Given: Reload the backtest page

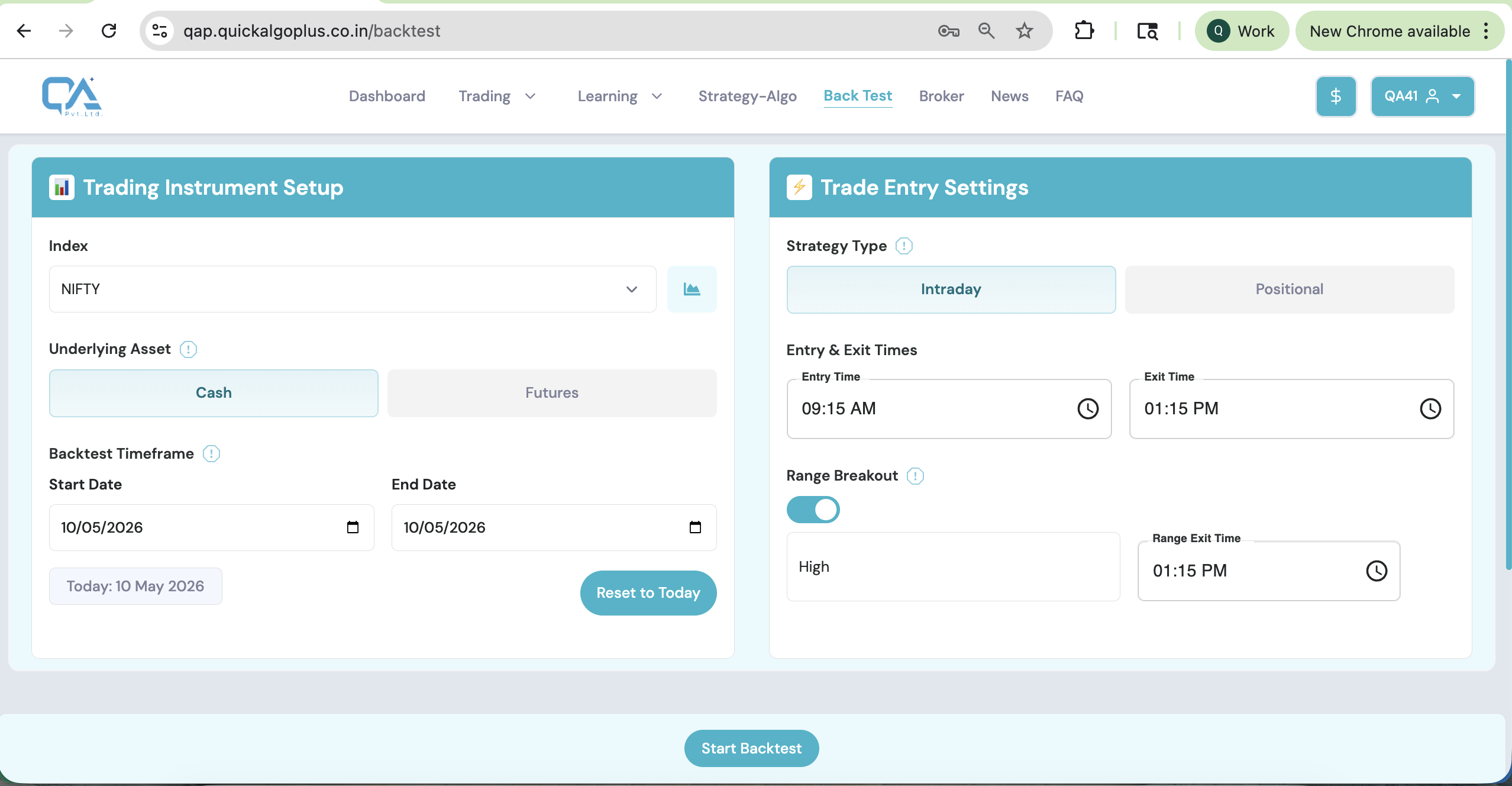Looking at the screenshot, I should click(x=109, y=31).
